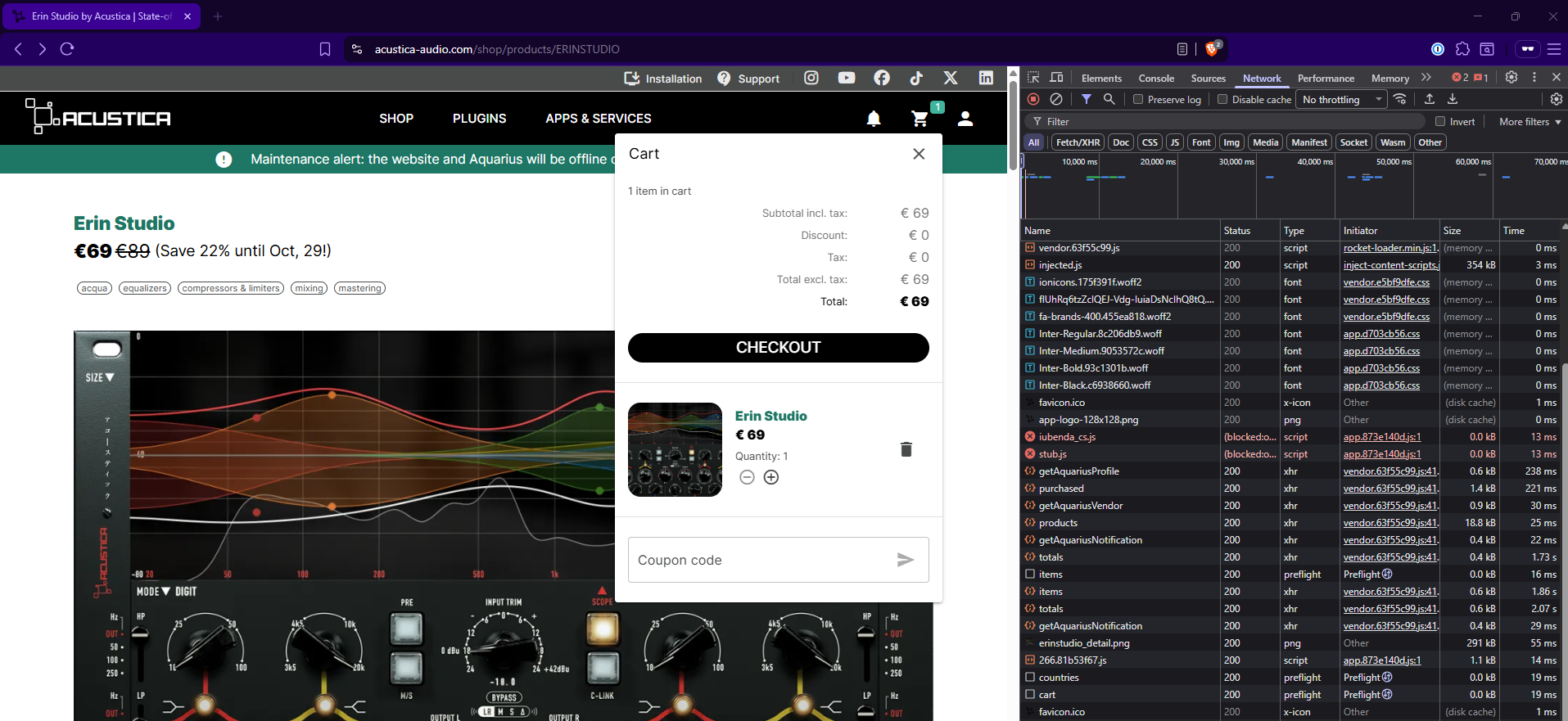
Task: Open network conditions wifi icon
Action: coord(1401,99)
